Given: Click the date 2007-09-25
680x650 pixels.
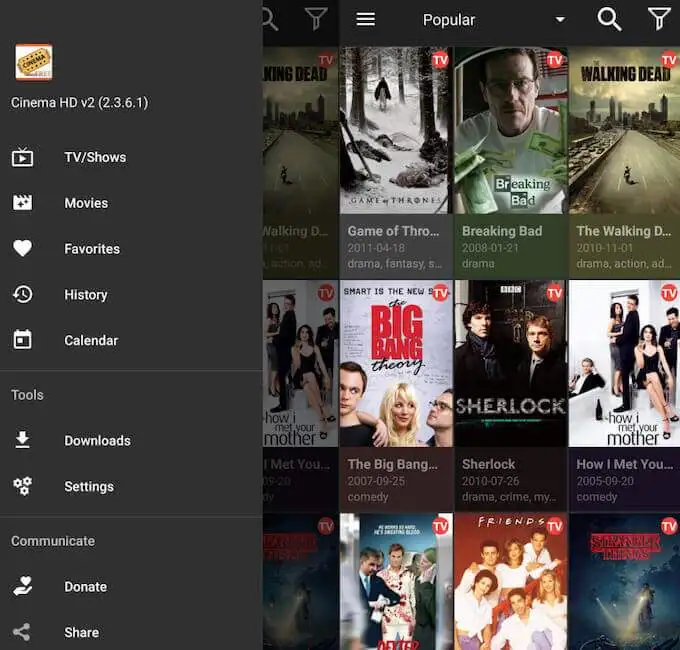Looking at the screenshot, I should click(x=376, y=481).
